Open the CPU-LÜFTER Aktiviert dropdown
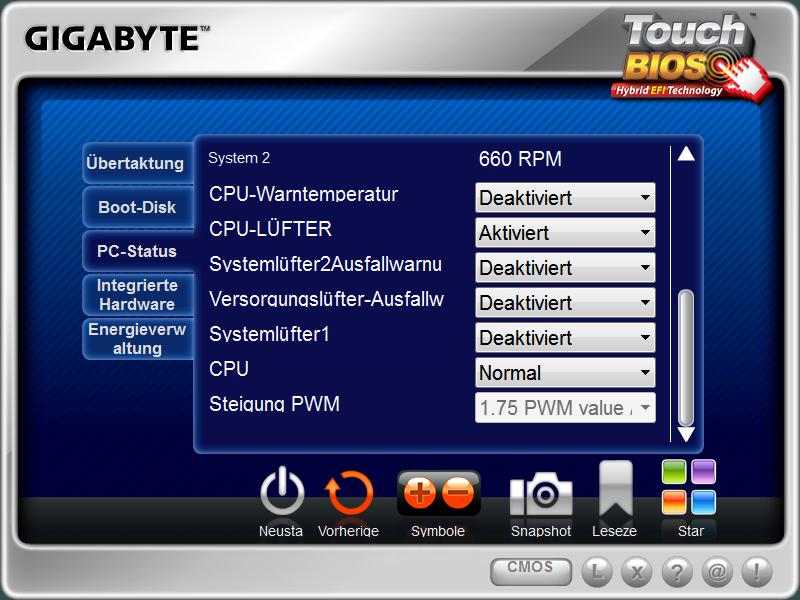This screenshot has width=800, height=600. (x=565, y=233)
